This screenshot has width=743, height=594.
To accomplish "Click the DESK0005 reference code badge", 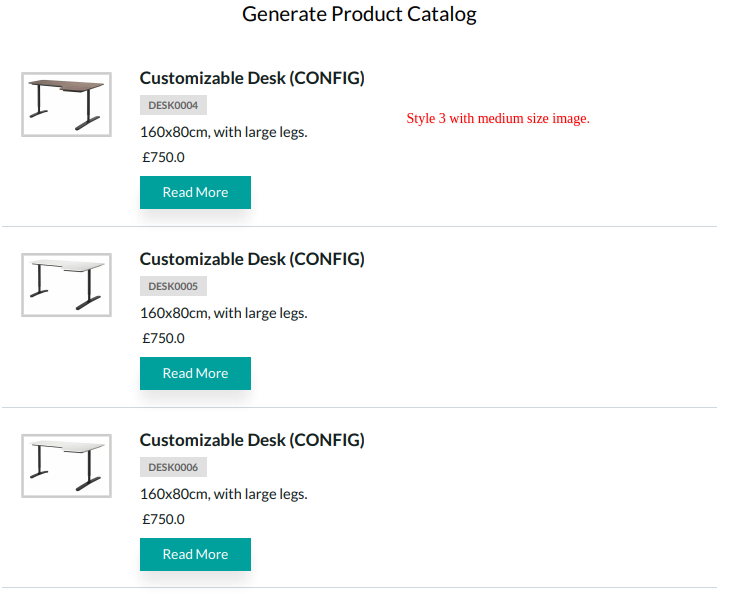I will point(173,286).
